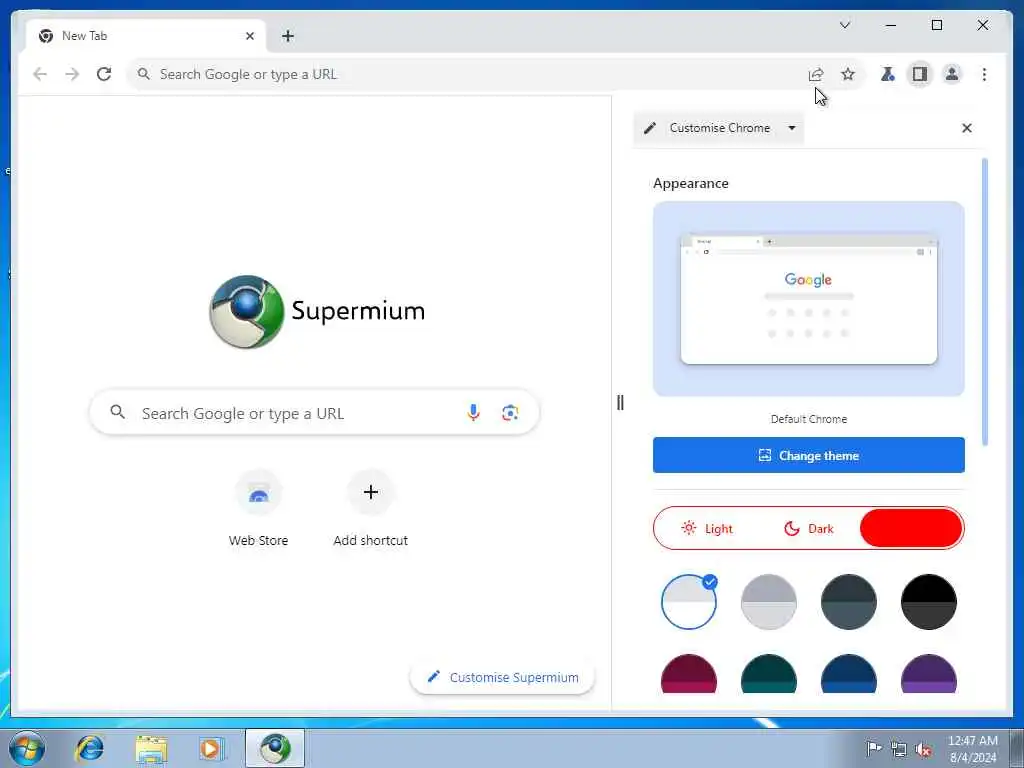Start voice search with microphone icon
The width and height of the screenshot is (1024, 768).
click(x=473, y=413)
